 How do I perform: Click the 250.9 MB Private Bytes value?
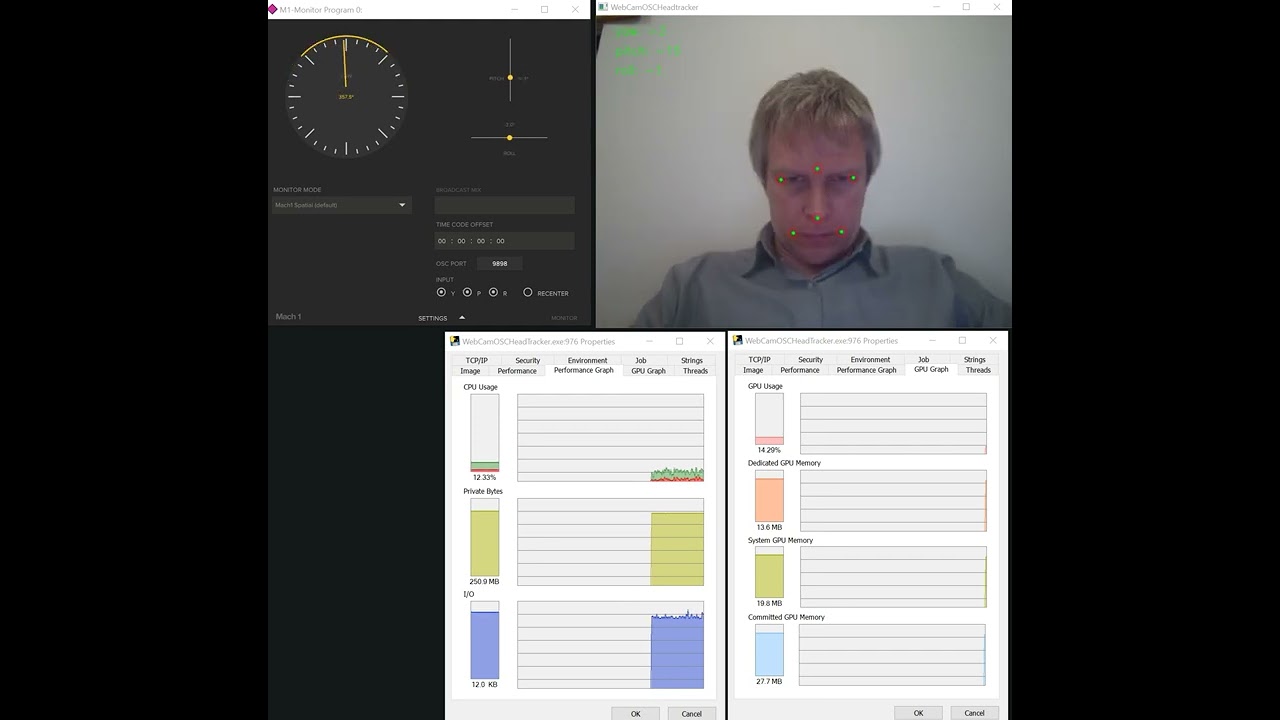[x=484, y=581]
